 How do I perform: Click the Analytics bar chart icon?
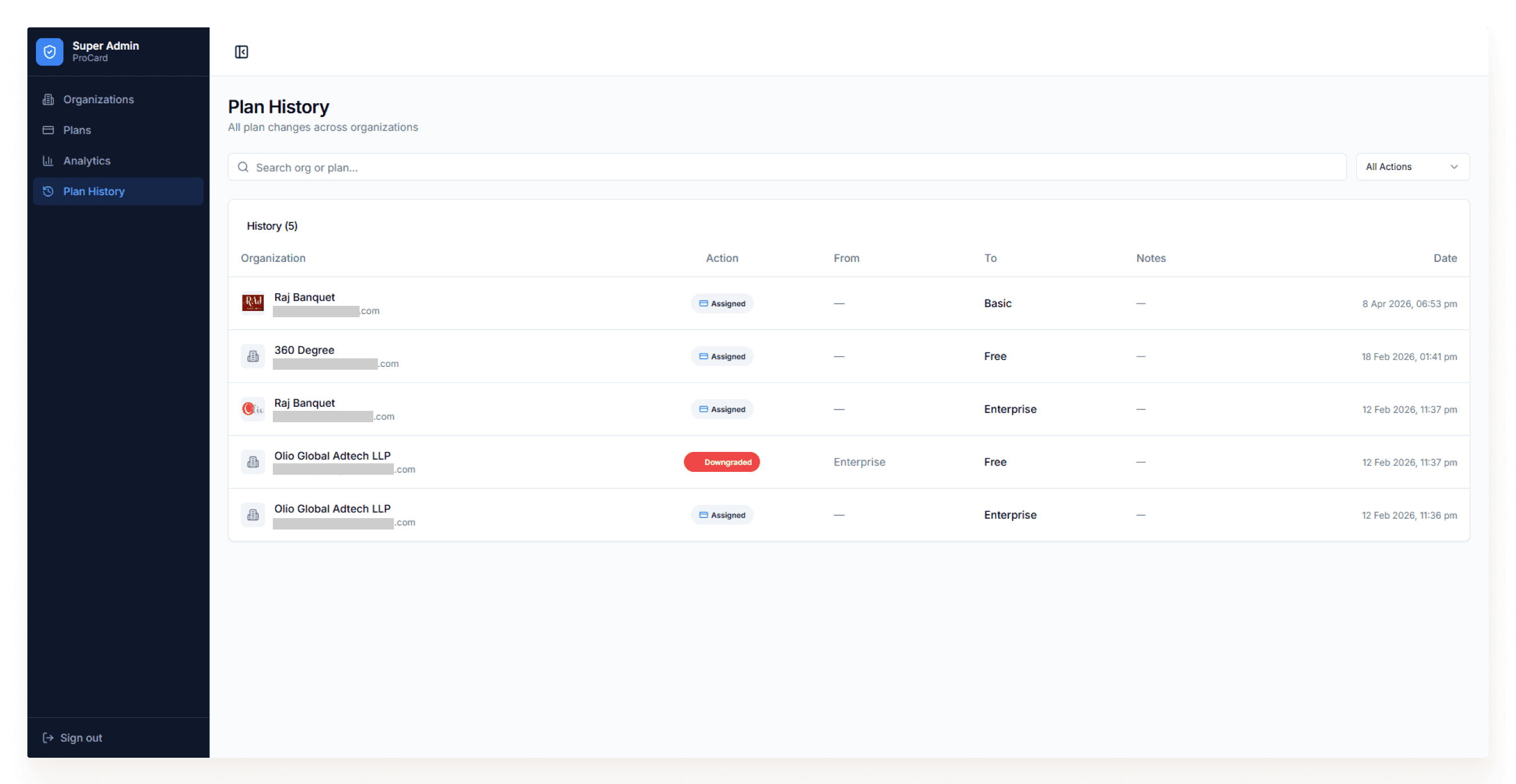49,160
